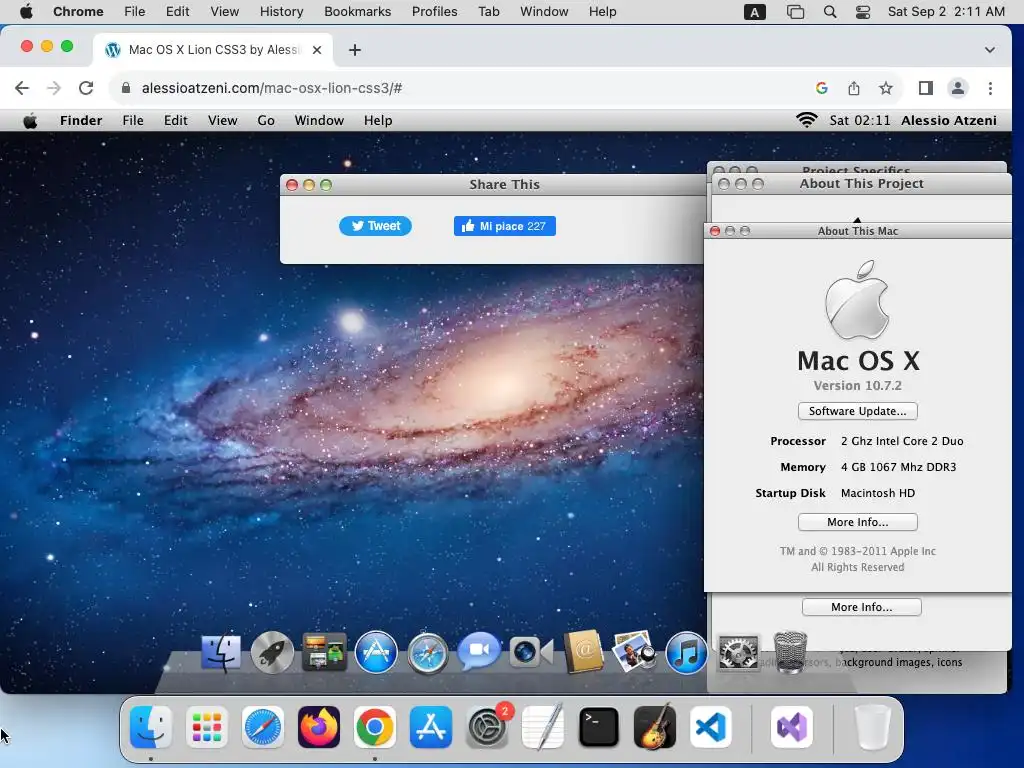
Task: Click More Info... in About This Mac
Action: click(x=857, y=522)
